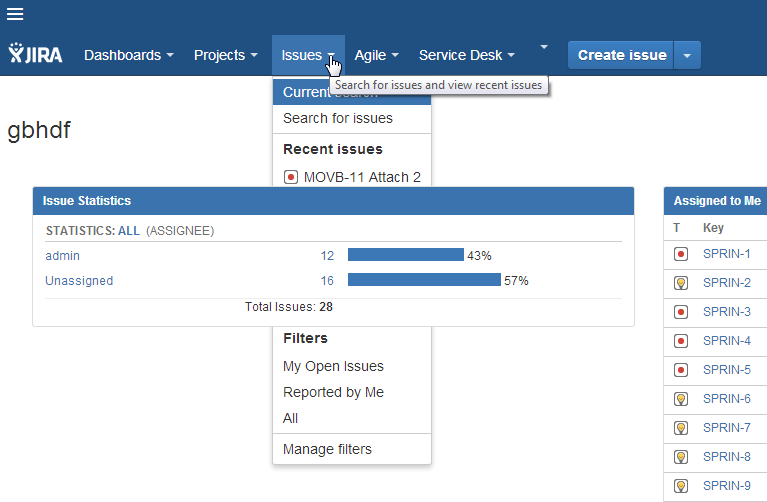Click the bug icon for SPRIN-4
This screenshot has width=767, height=502.
click(x=680, y=341)
